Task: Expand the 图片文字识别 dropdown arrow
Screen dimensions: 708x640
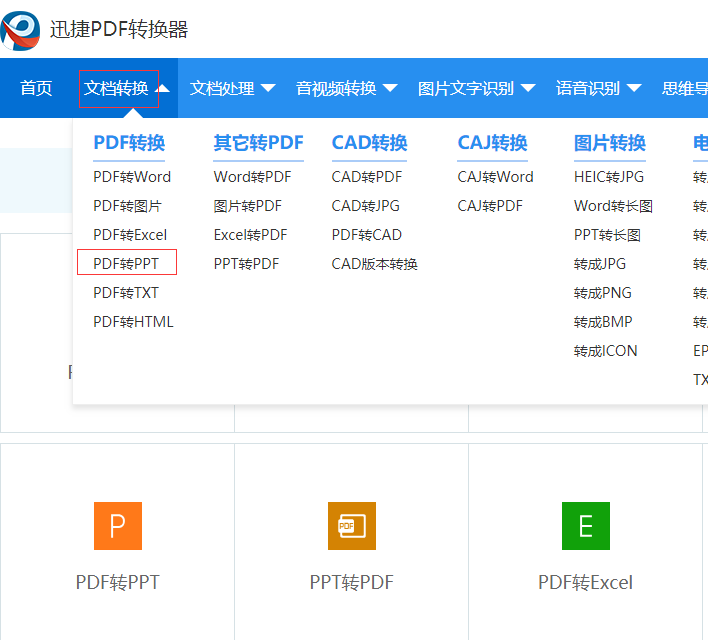Action: click(x=528, y=88)
